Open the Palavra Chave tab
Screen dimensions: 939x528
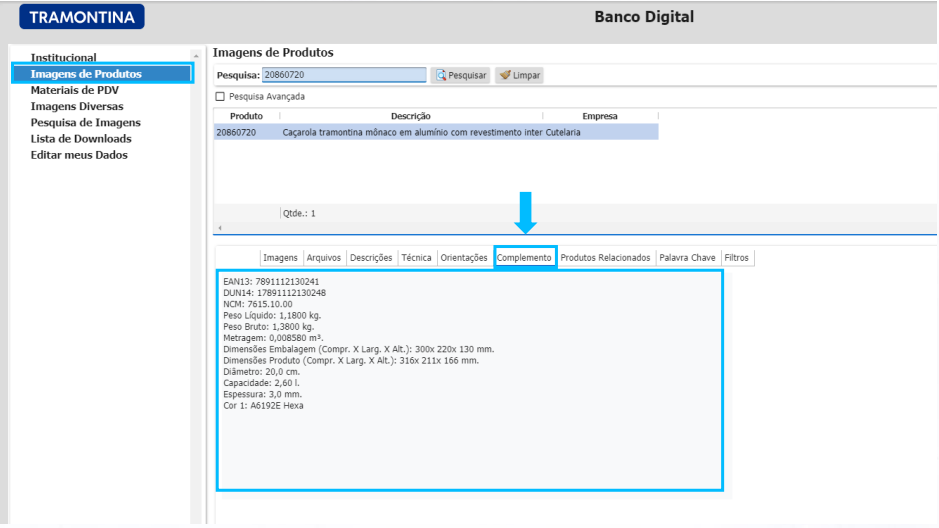point(687,257)
